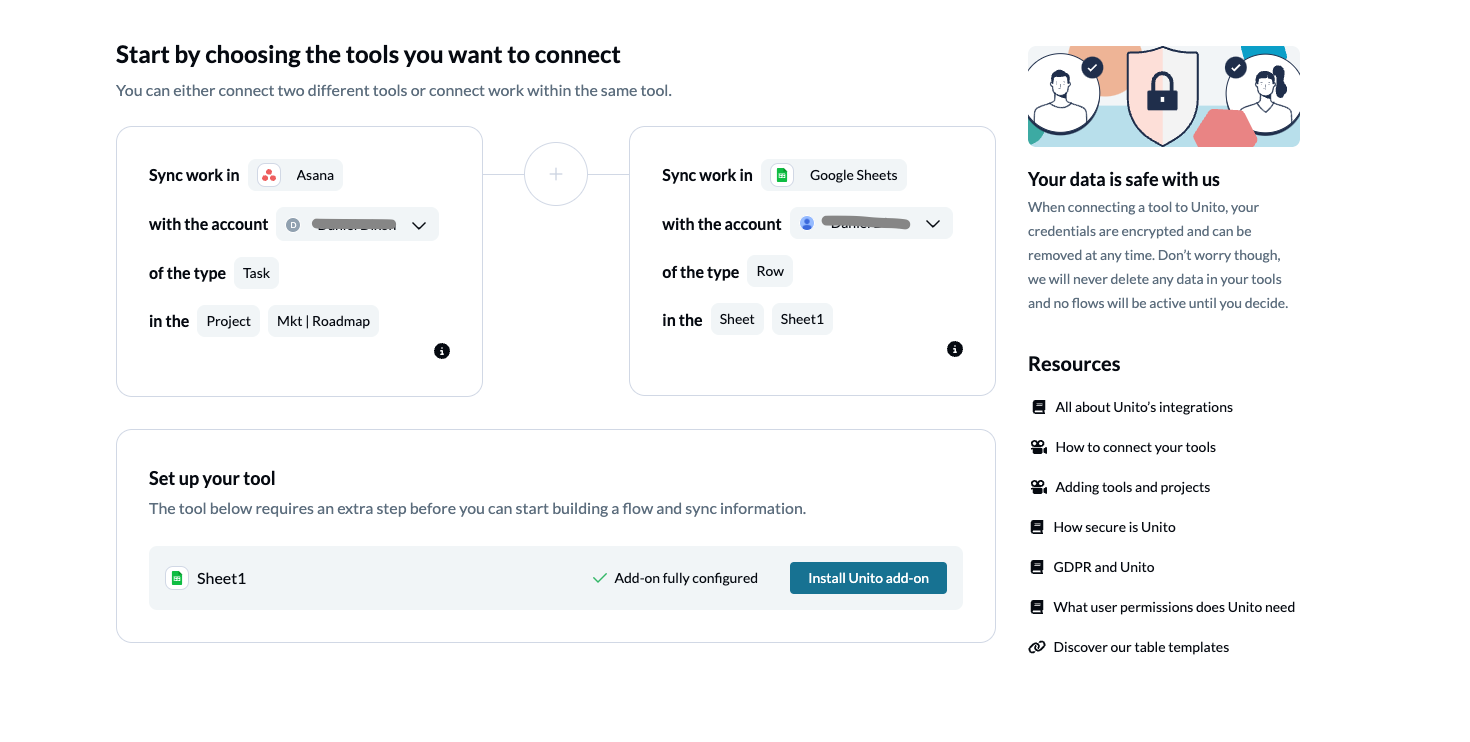Screen dimensions: 1470x742
Task: Click the Google Sheets logo icon
Action: [782, 175]
